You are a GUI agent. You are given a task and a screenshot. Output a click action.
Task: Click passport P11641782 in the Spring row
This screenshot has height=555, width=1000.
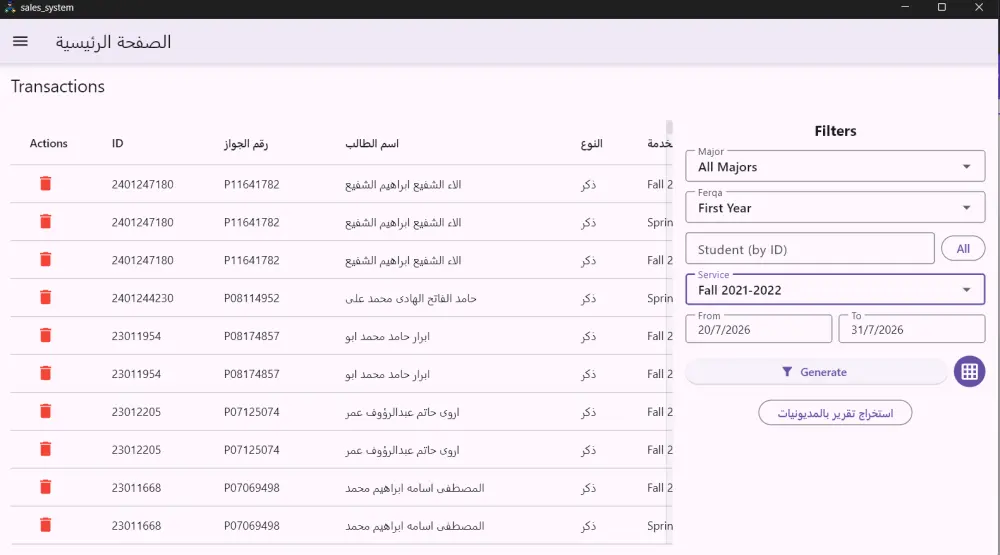[x=251, y=222]
